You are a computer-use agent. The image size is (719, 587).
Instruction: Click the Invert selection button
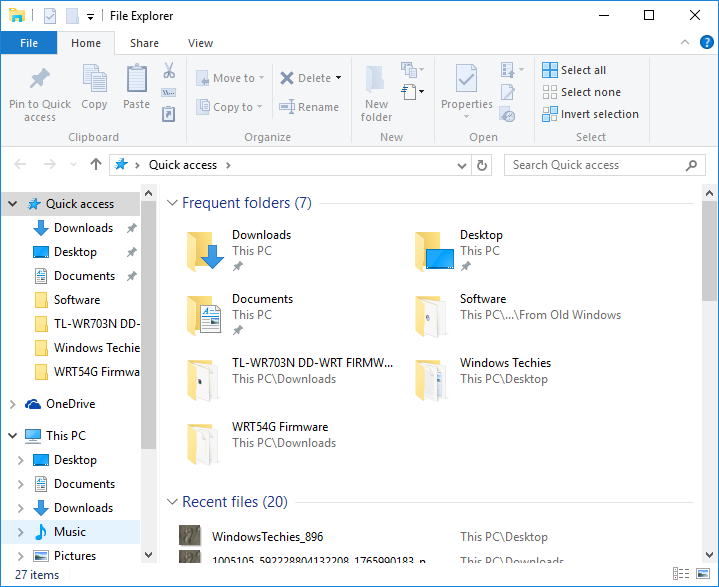click(591, 114)
